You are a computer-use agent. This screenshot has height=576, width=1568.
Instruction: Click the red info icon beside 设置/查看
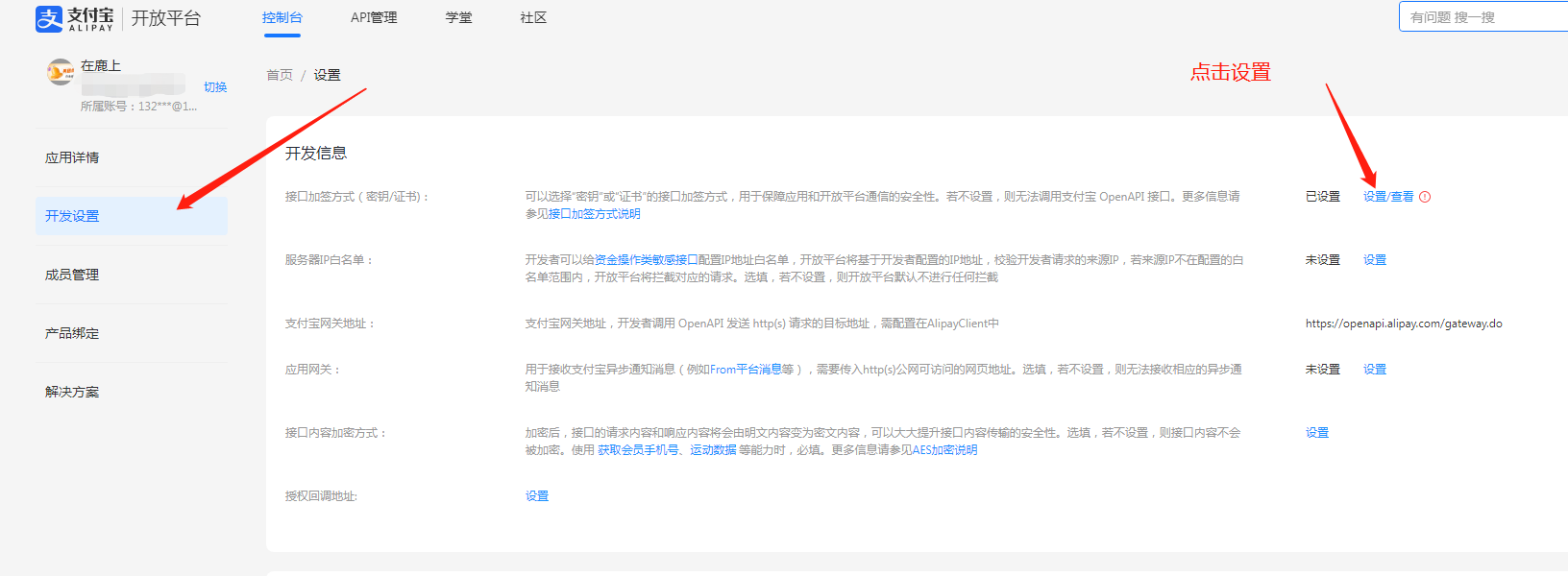[1425, 197]
